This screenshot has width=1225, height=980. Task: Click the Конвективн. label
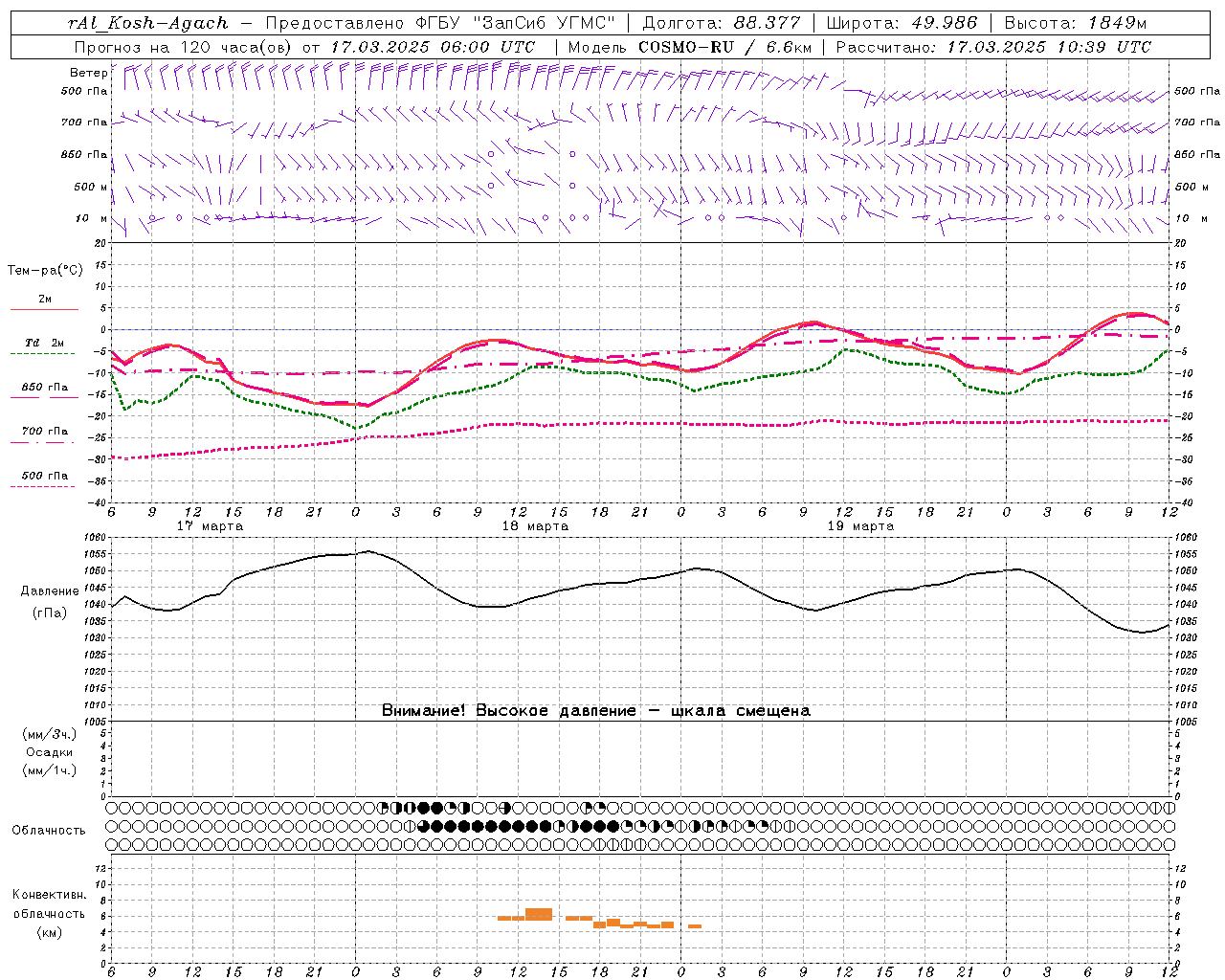tap(50, 895)
